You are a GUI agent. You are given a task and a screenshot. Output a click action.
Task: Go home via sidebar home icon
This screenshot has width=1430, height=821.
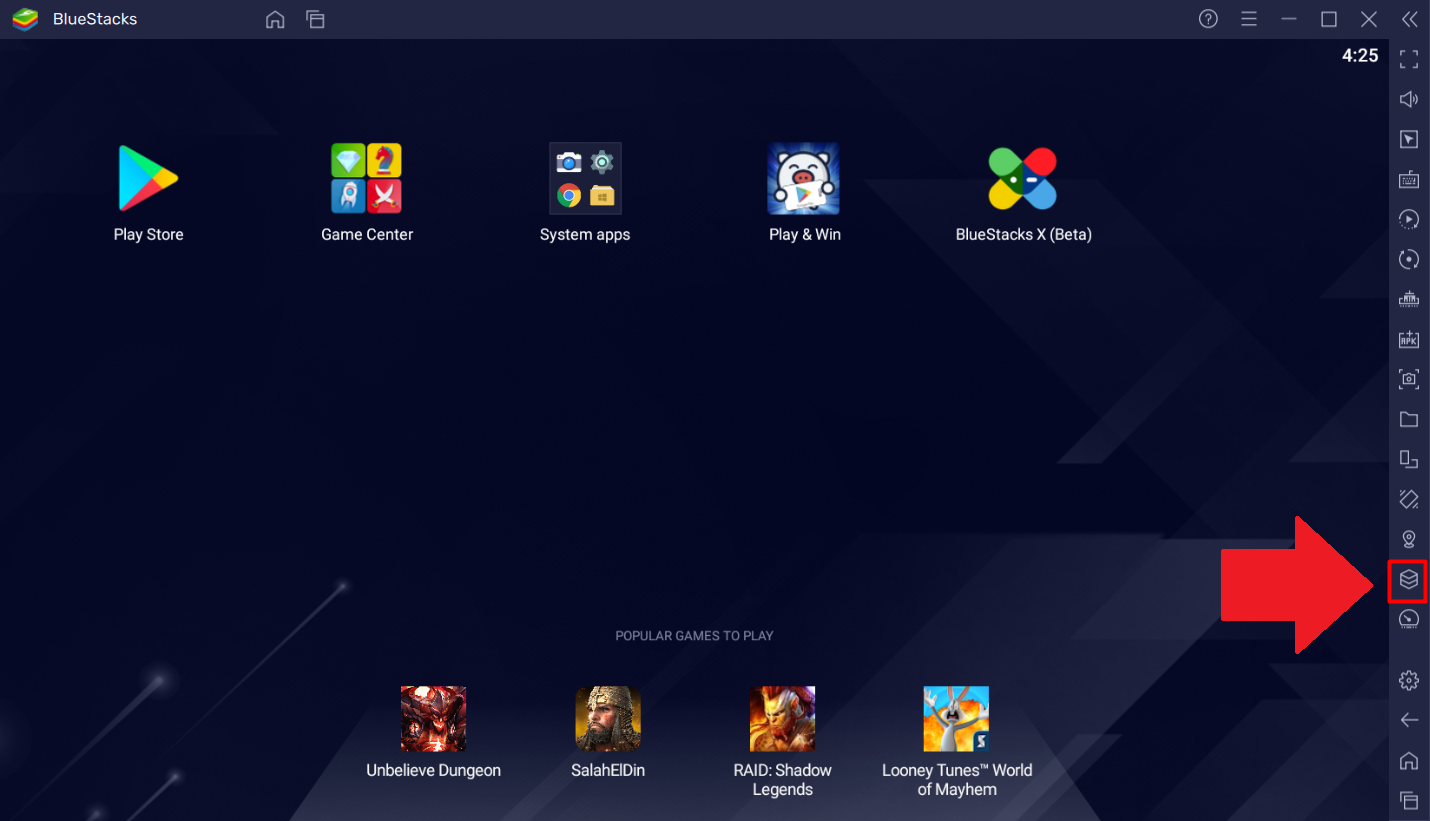coord(1409,760)
